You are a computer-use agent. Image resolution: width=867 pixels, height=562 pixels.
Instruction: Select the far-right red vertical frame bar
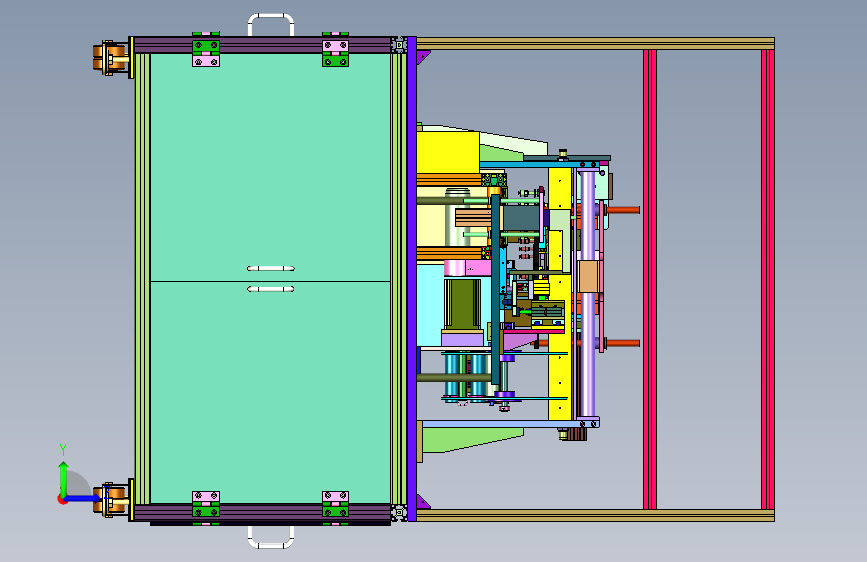pos(767,279)
